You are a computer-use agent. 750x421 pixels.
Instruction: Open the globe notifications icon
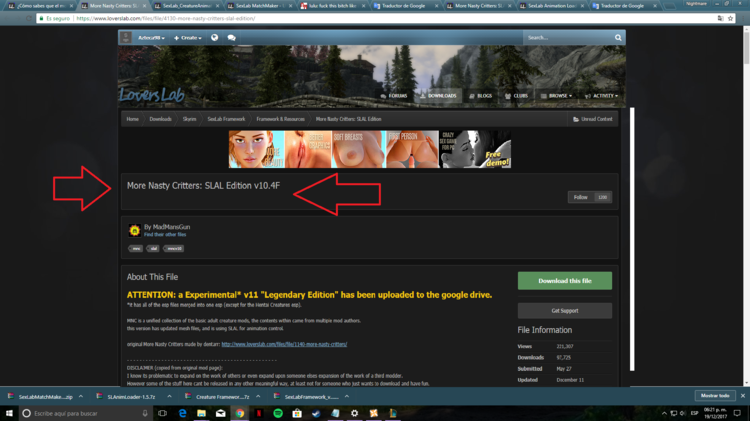click(x=214, y=37)
